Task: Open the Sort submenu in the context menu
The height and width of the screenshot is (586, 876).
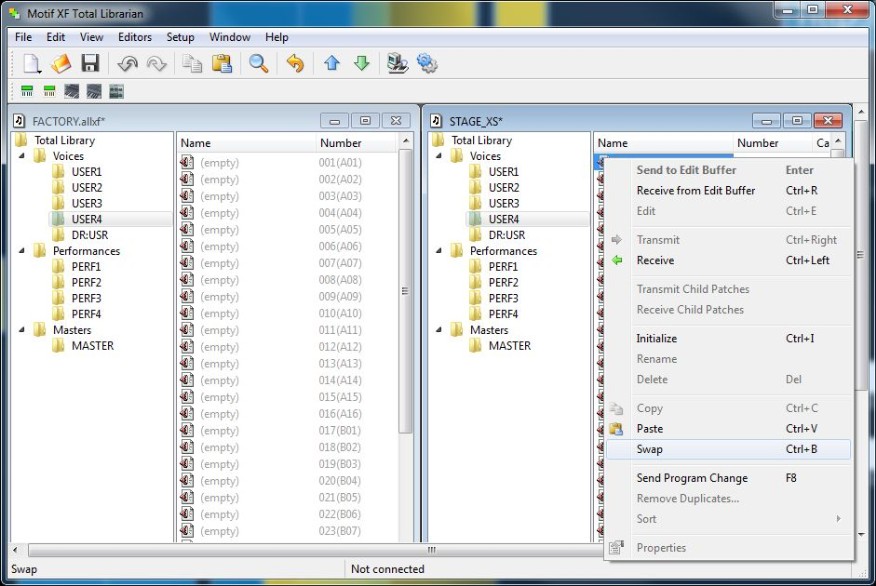Action: [x=729, y=519]
